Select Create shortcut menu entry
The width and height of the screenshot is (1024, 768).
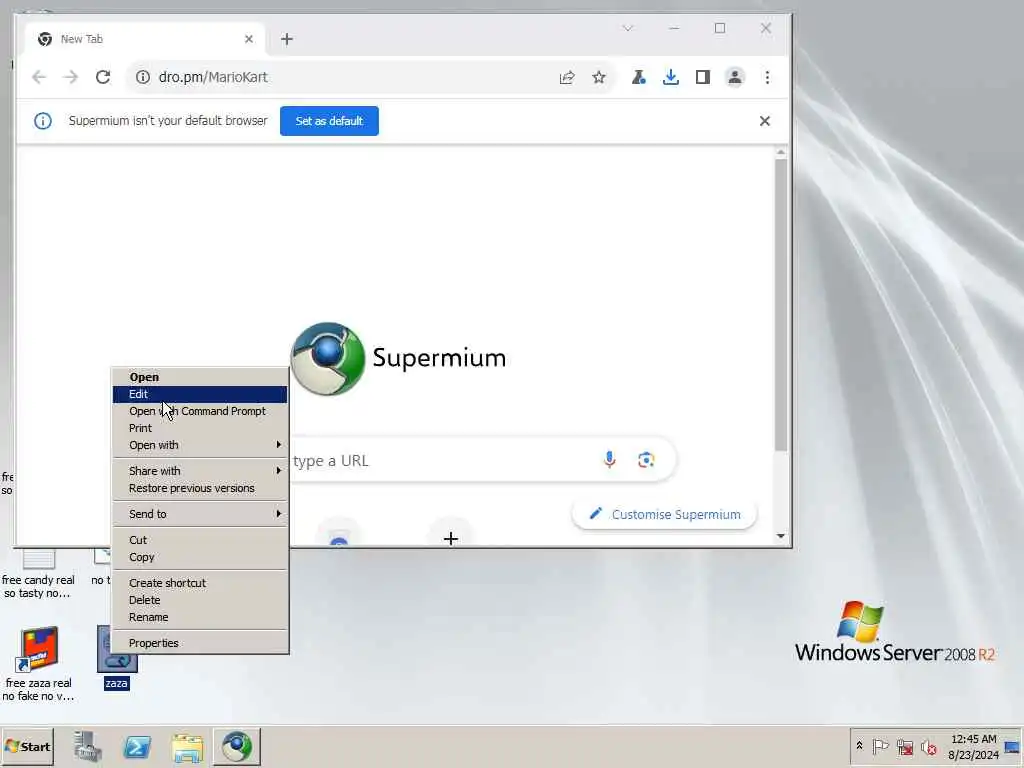click(200, 583)
